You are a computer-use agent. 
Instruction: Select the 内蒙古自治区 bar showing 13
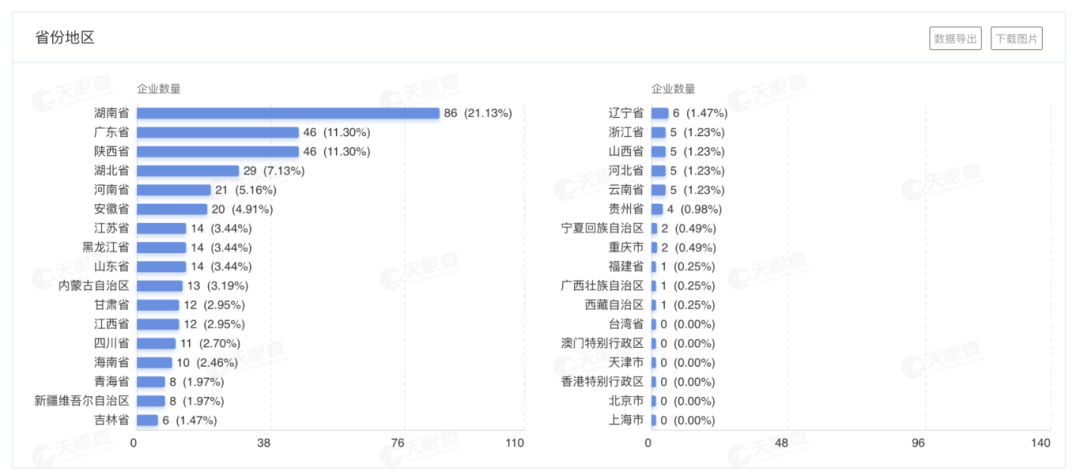[159, 286]
